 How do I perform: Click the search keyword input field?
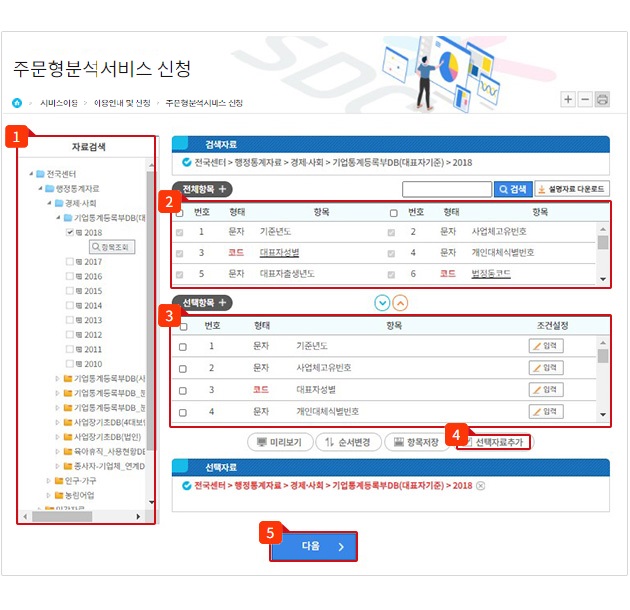(x=447, y=189)
